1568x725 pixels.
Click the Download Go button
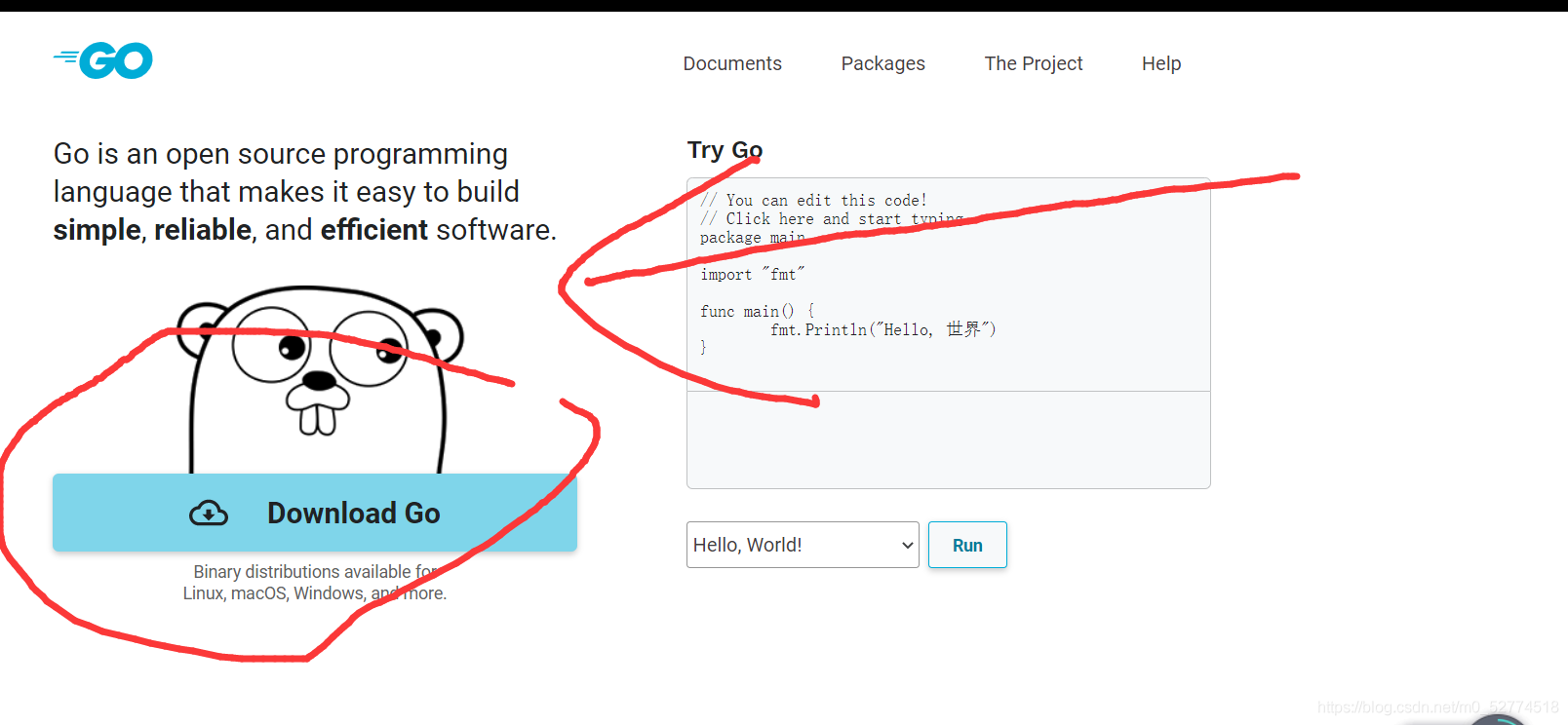(x=315, y=513)
